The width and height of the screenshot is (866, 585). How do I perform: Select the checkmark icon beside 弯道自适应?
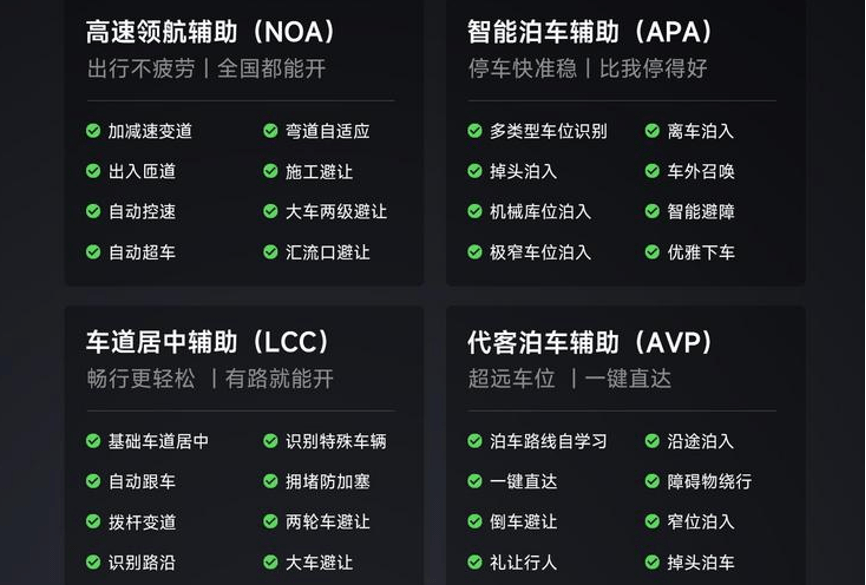(x=271, y=131)
